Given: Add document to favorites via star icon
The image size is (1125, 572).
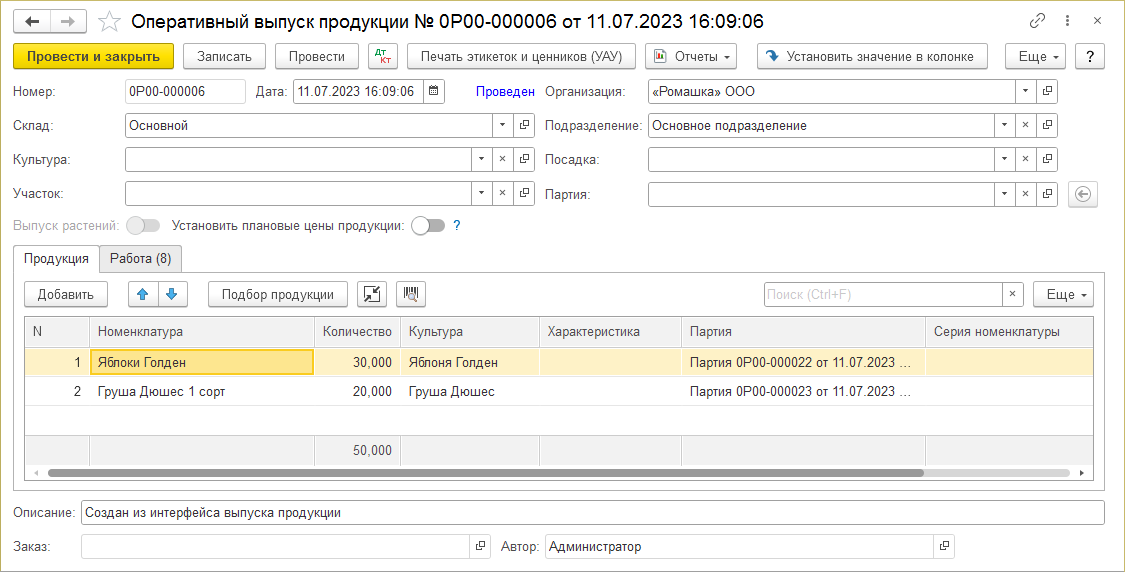Looking at the screenshot, I should (109, 22).
